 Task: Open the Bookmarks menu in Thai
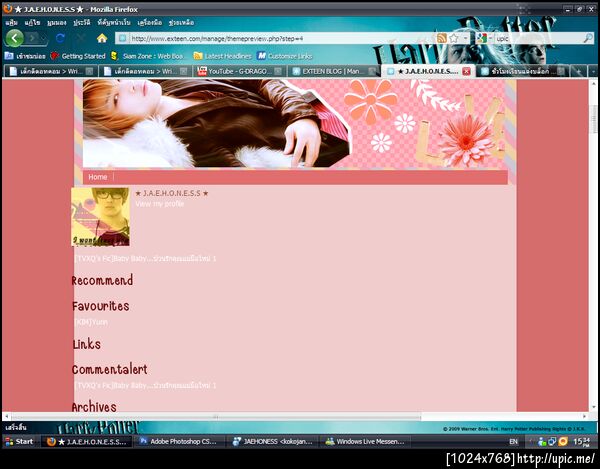[114, 23]
